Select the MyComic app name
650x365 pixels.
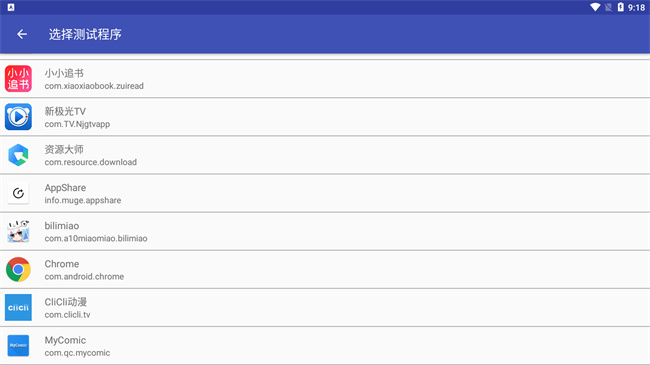(x=65, y=340)
